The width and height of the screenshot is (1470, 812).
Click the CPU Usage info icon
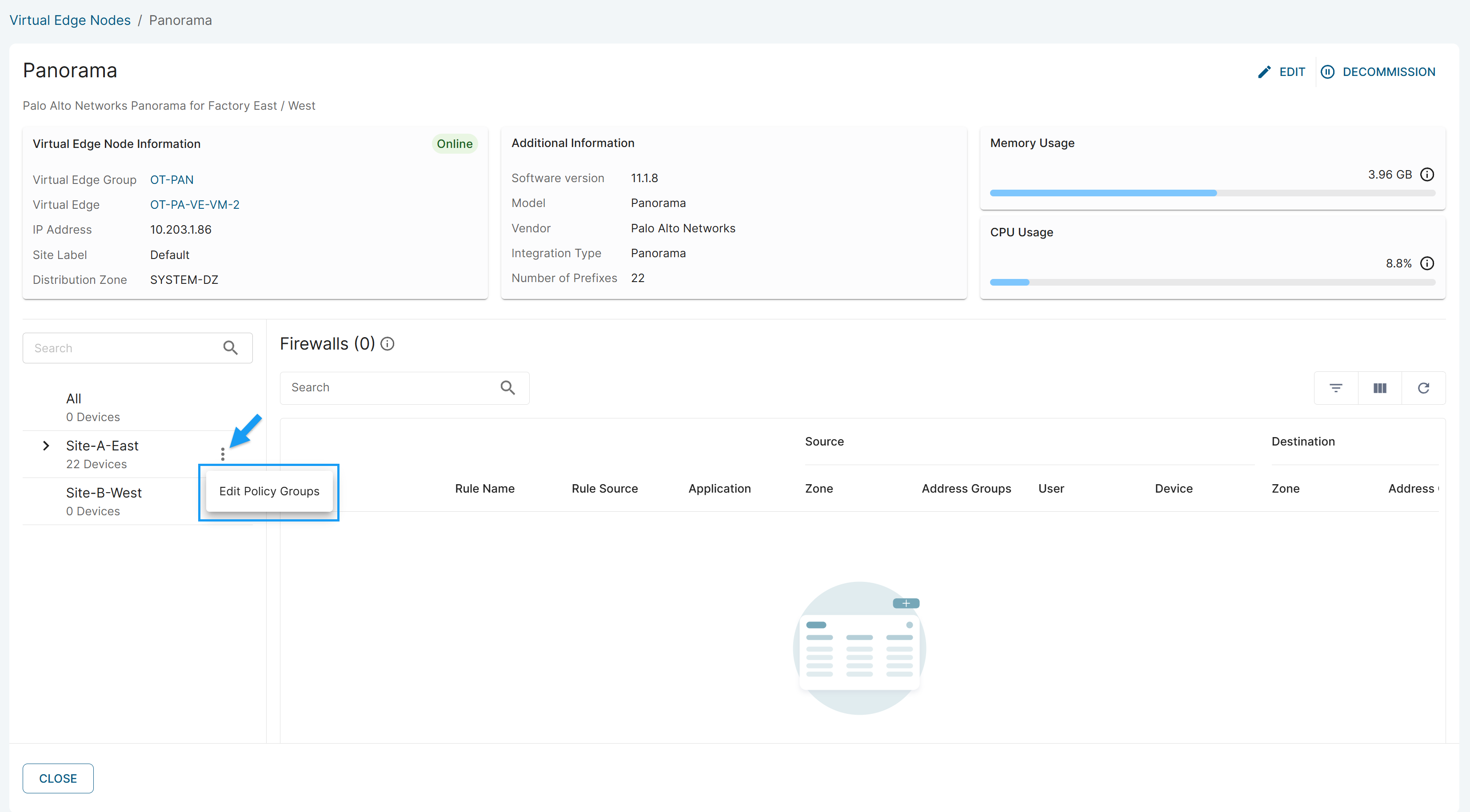[x=1426, y=263]
